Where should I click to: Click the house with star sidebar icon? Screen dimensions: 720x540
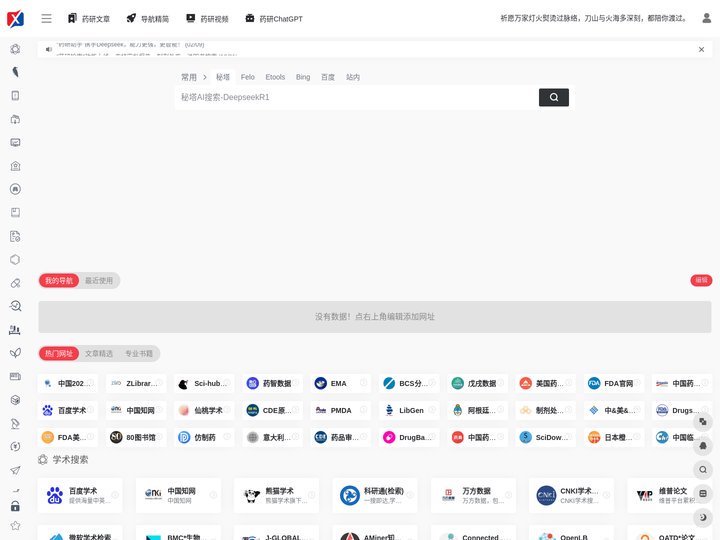point(15,166)
